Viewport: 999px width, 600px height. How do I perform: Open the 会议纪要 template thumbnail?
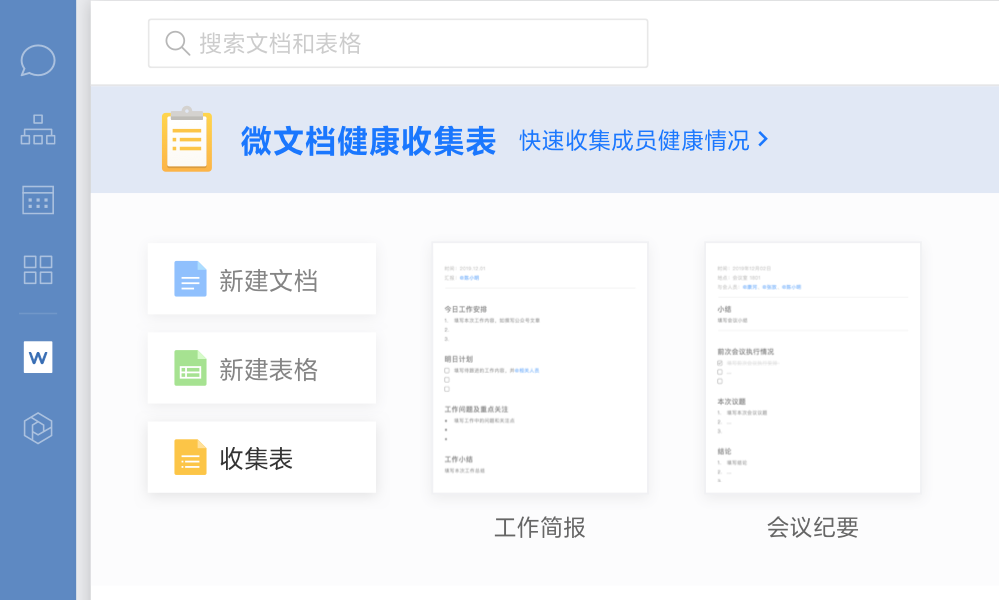pyautogui.click(x=812, y=367)
